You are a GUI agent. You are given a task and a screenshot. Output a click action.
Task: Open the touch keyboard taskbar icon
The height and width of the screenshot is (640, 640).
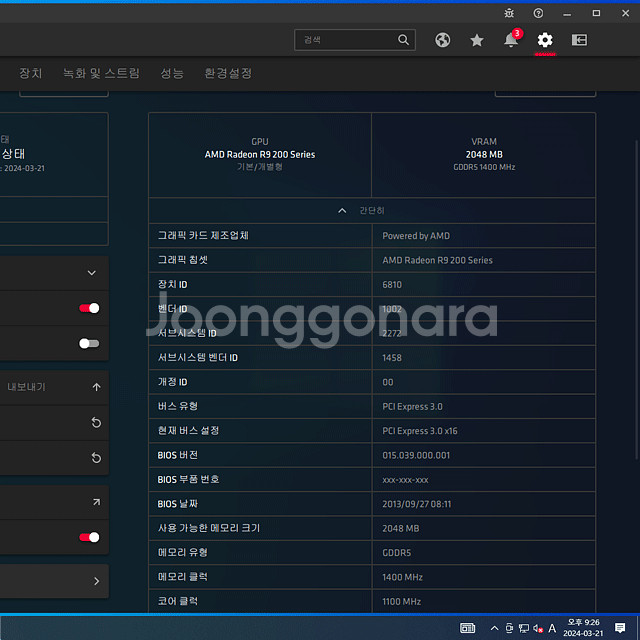click(x=467, y=628)
